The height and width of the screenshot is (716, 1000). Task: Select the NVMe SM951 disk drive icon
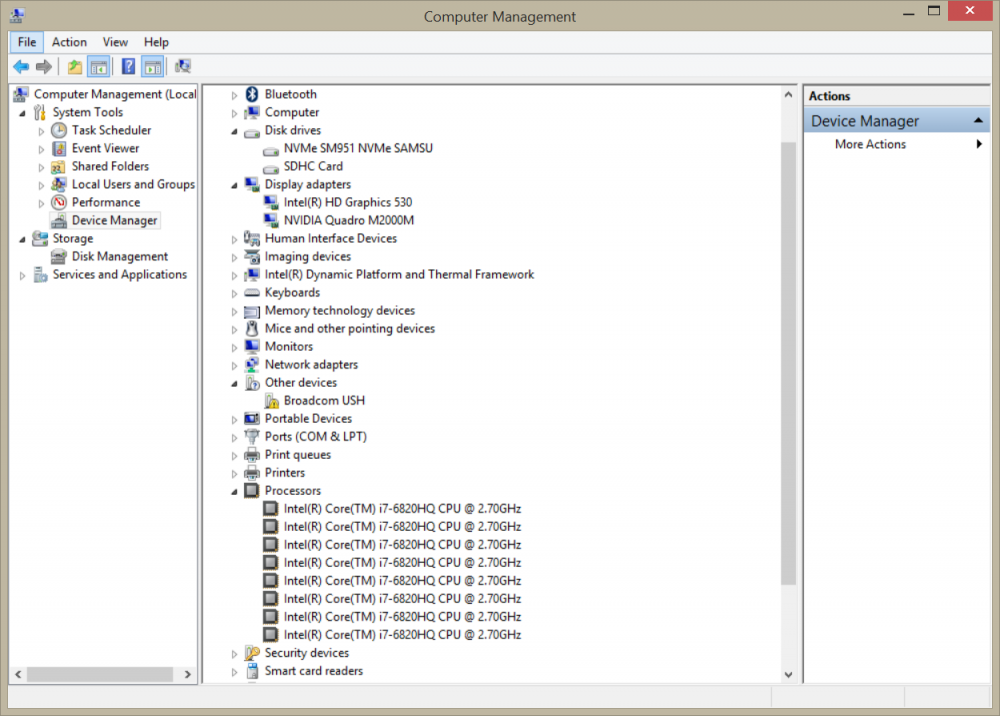[271, 148]
